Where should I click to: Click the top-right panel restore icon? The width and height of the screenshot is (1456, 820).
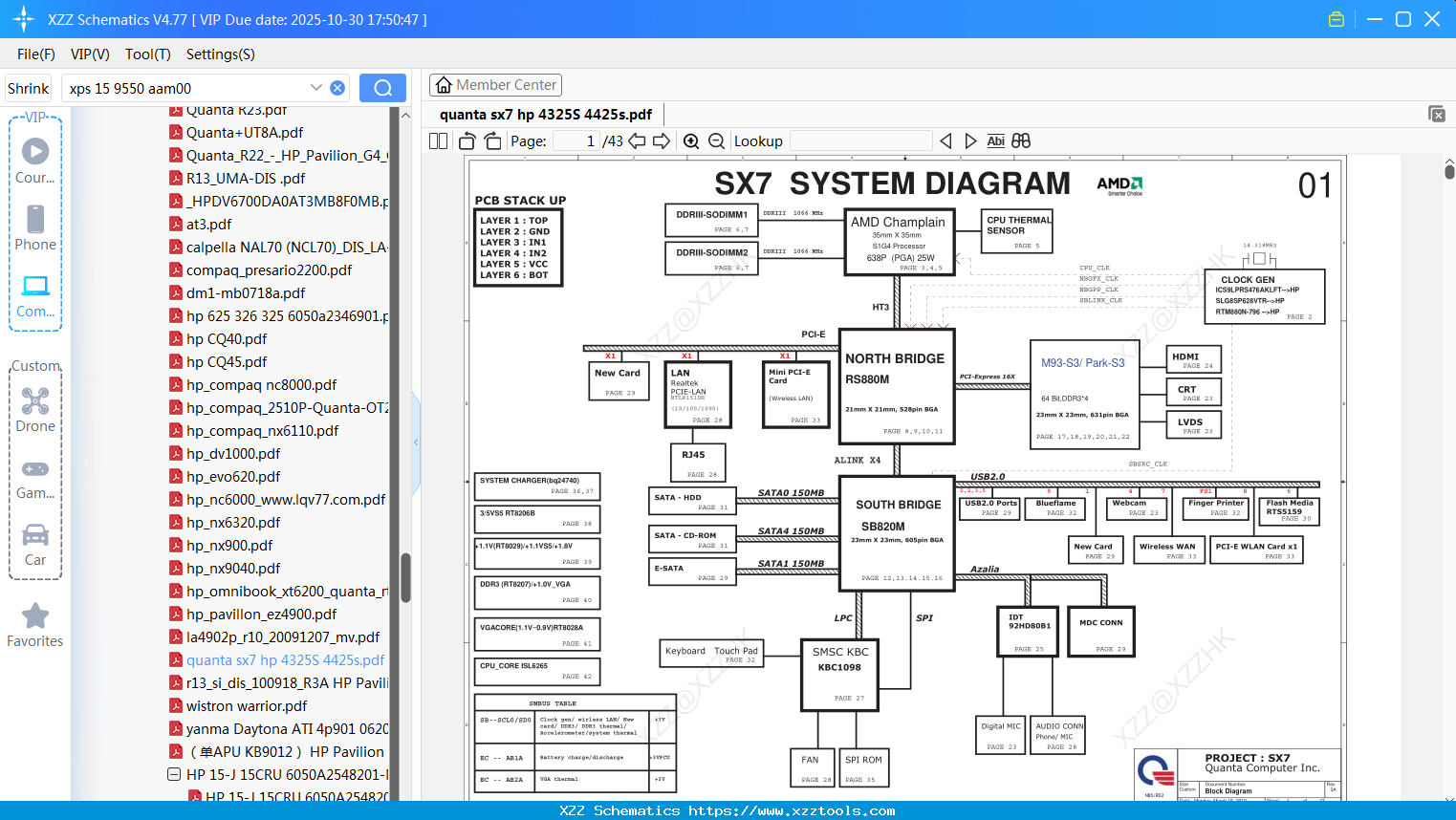[x=1436, y=114]
